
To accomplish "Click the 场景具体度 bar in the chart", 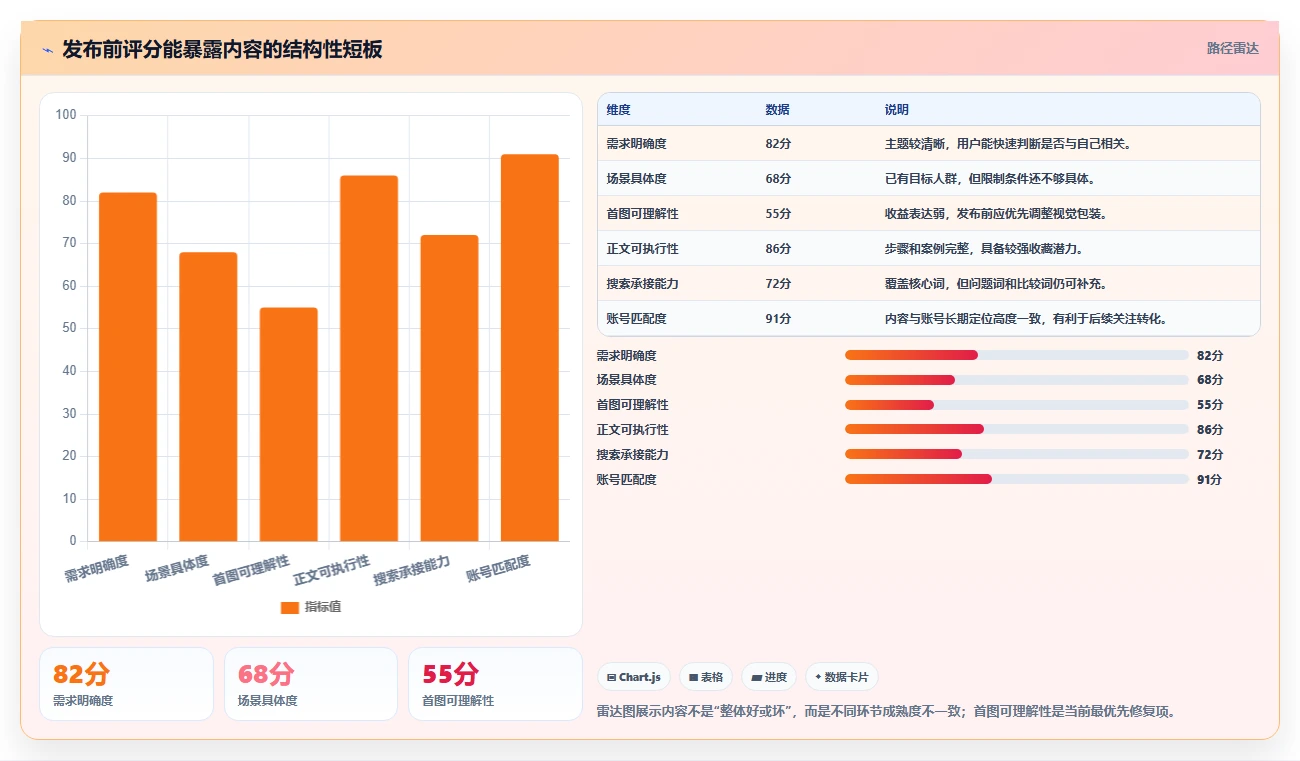I will pyautogui.click(x=208, y=397).
